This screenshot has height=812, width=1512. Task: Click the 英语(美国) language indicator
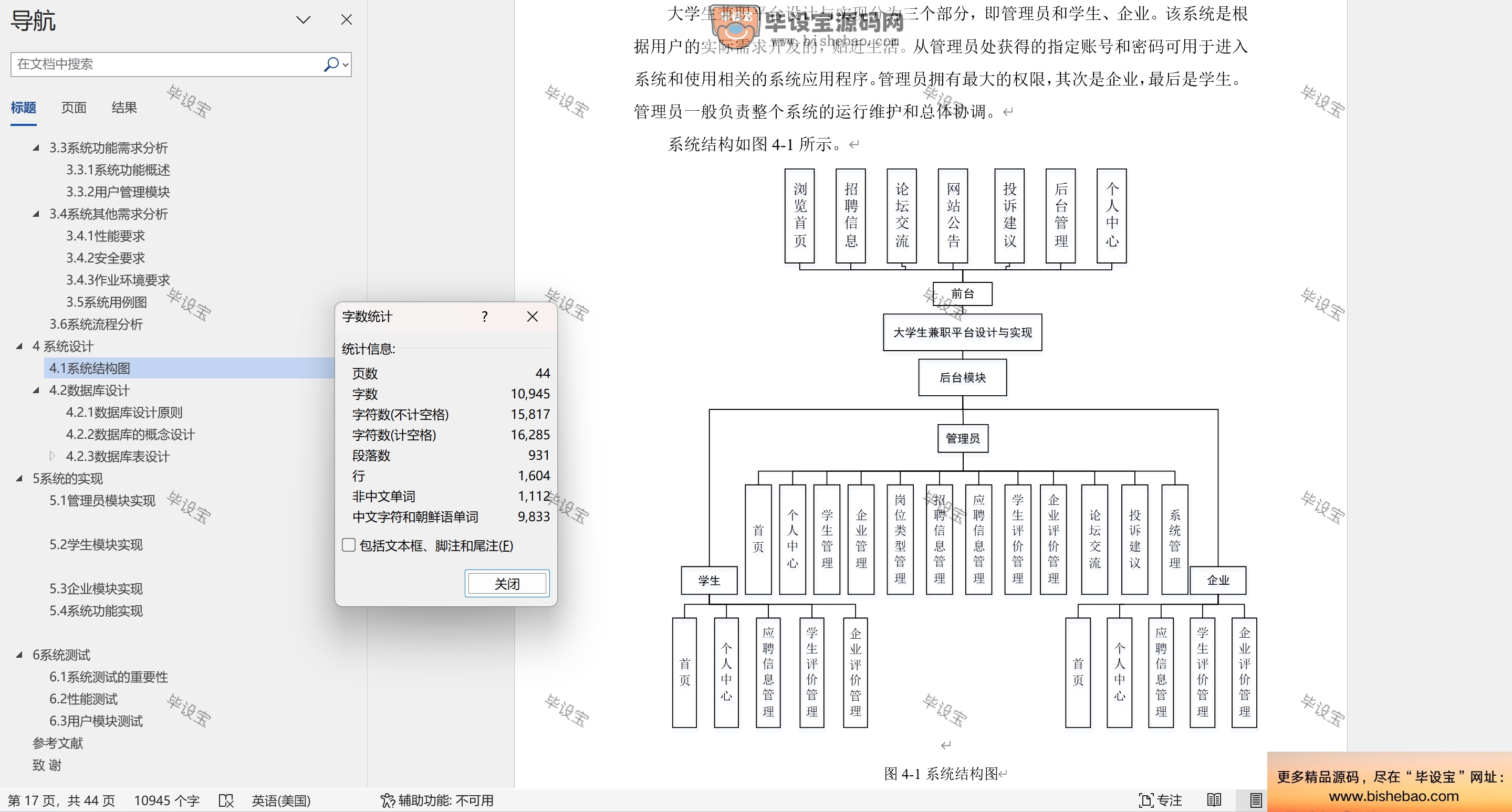(281, 800)
